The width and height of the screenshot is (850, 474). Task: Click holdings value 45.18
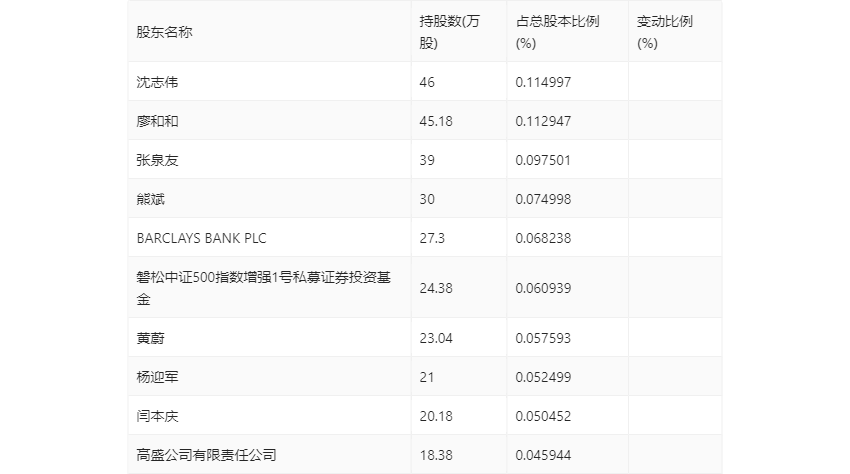coord(436,121)
